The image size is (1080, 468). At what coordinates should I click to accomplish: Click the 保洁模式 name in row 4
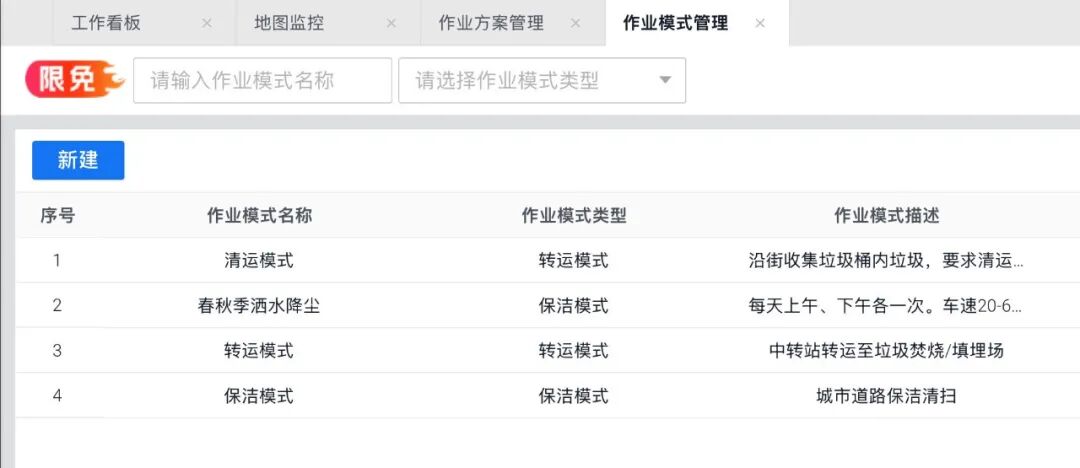tap(259, 396)
